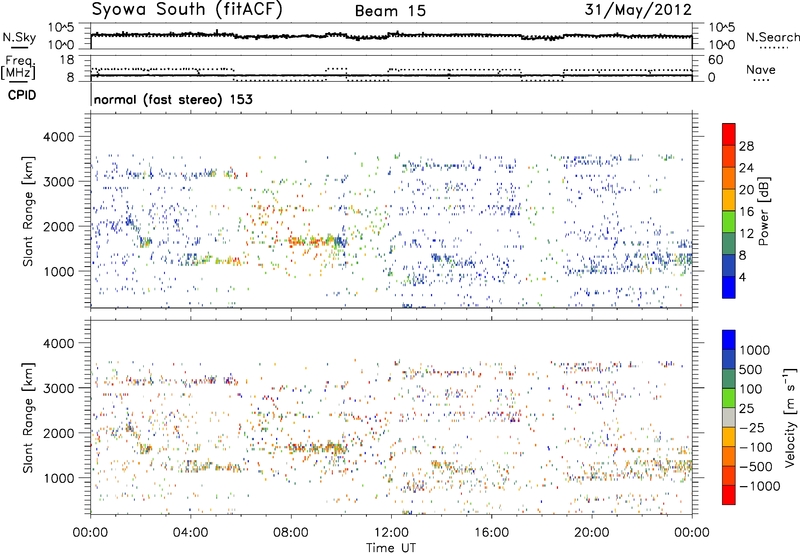This screenshot has width=800, height=554.
Task: Click the '4' power colorbar value
Action: coord(743,277)
